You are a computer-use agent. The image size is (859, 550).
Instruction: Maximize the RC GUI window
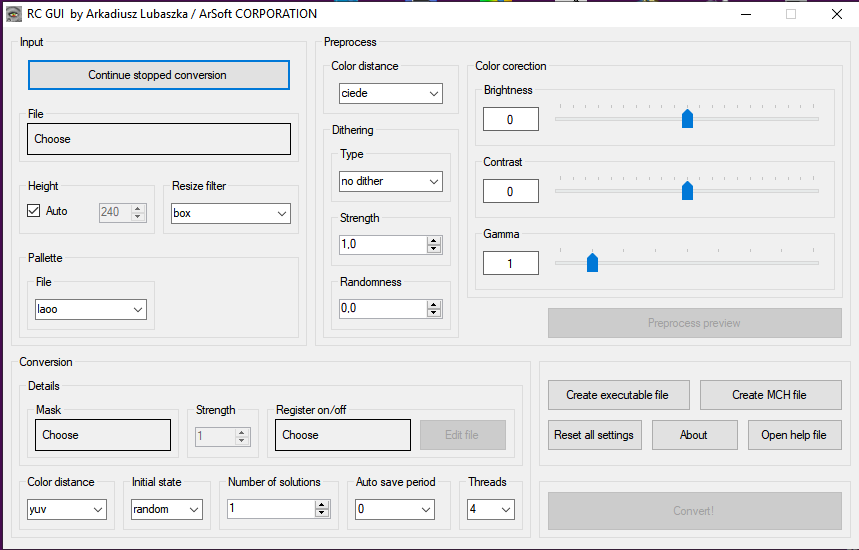[x=791, y=14]
